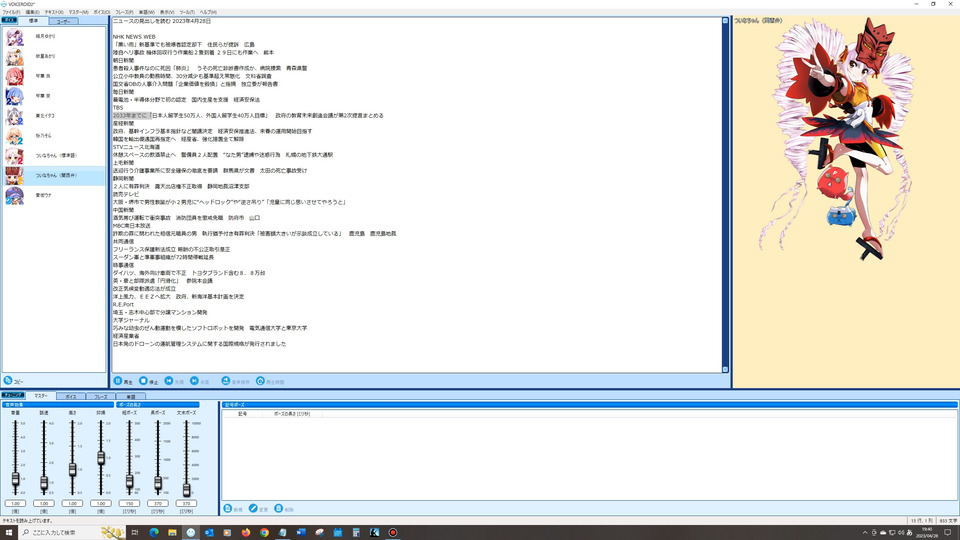Click the 記号 column header

242,414
